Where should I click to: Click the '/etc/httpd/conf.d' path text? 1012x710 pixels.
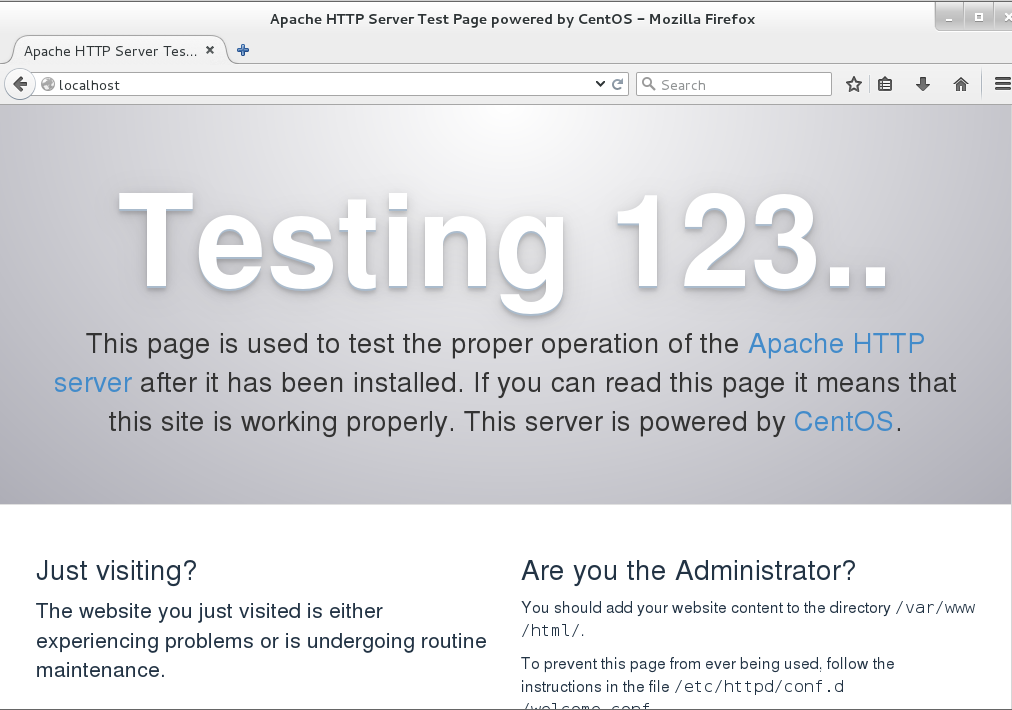pyautogui.click(x=759, y=686)
